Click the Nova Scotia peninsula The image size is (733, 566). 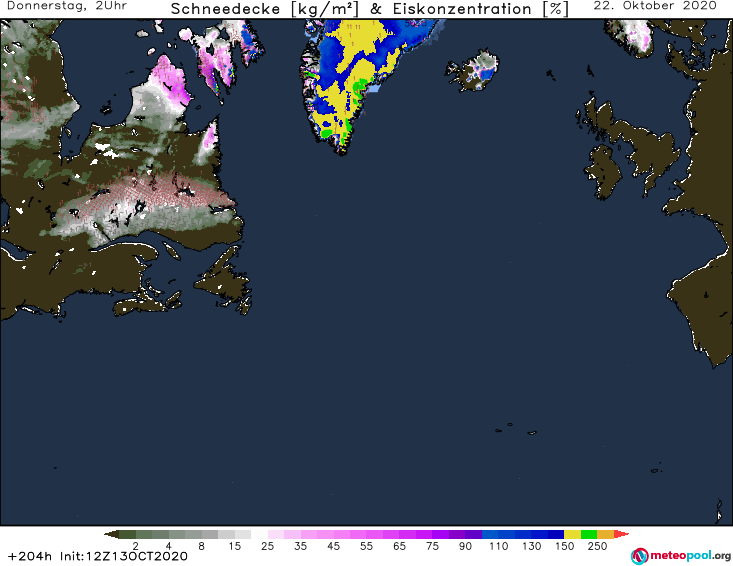pyautogui.click(x=147, y=303)
